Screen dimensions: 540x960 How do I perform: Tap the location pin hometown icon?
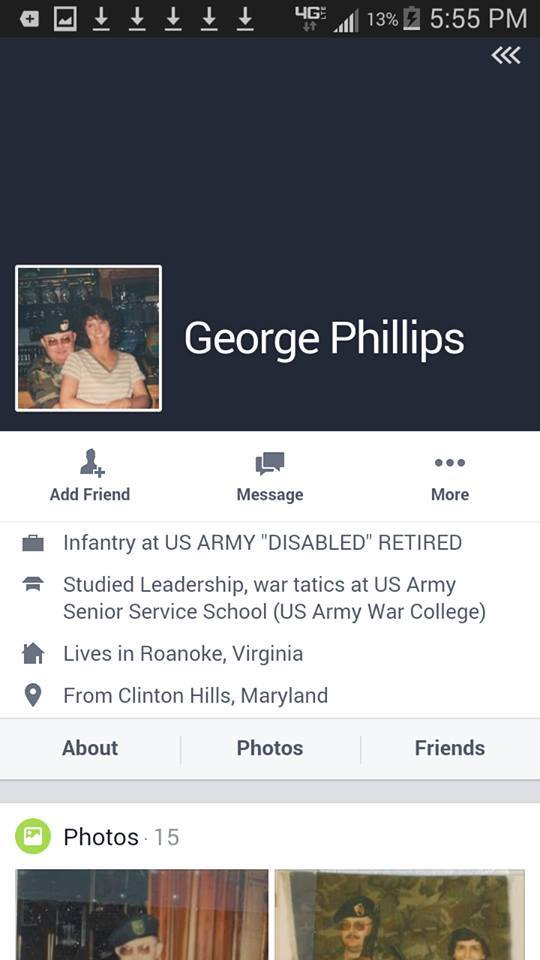tap(32, 696)
